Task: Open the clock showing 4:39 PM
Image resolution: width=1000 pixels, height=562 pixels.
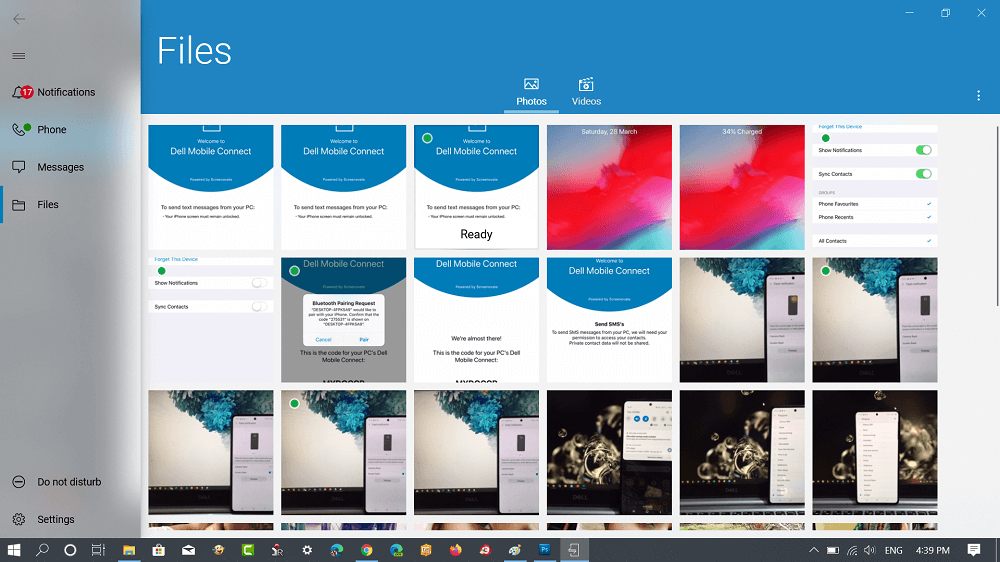Action: pos(932,550)
